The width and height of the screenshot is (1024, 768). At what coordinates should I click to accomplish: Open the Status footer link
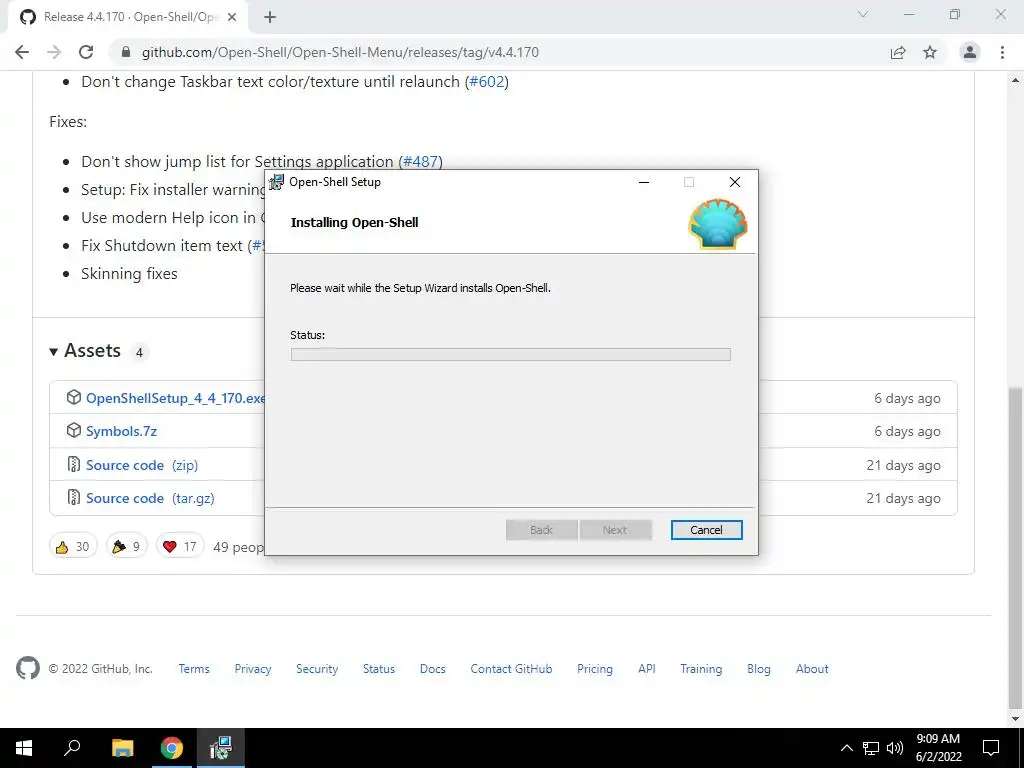(379, 669)
